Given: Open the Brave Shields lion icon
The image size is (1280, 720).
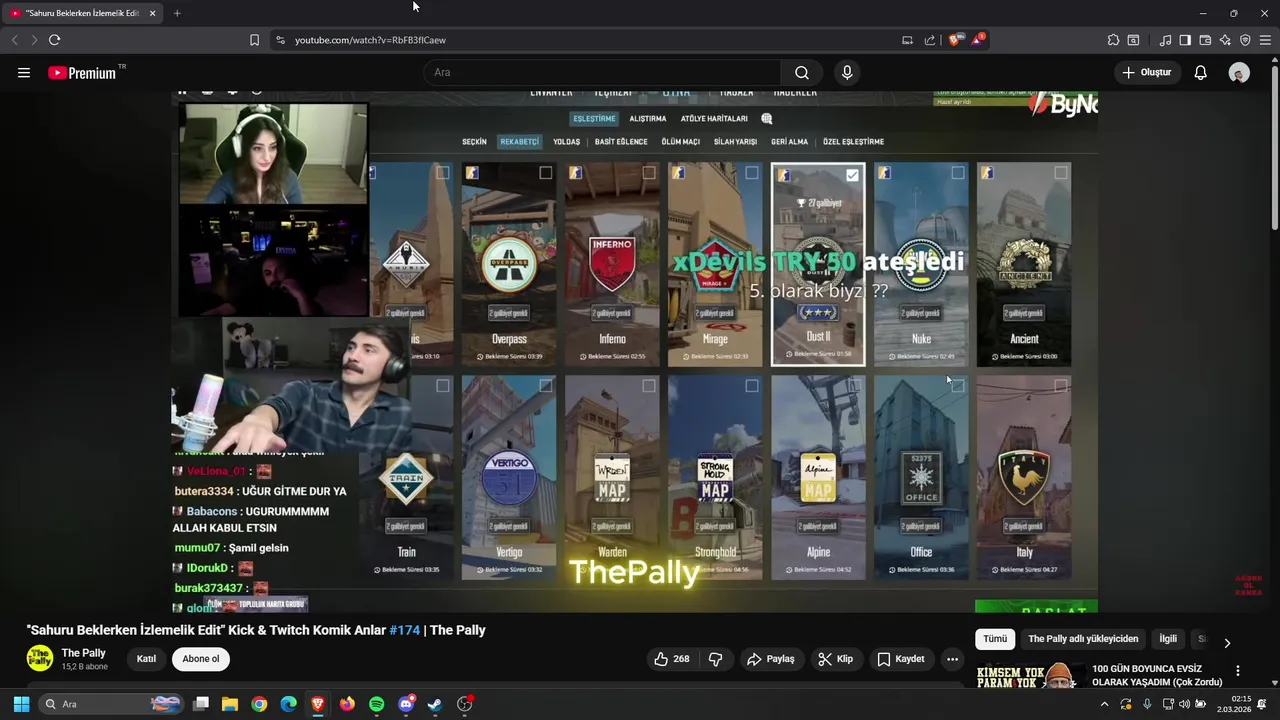Looking at the screenshot, I should 954,40.
